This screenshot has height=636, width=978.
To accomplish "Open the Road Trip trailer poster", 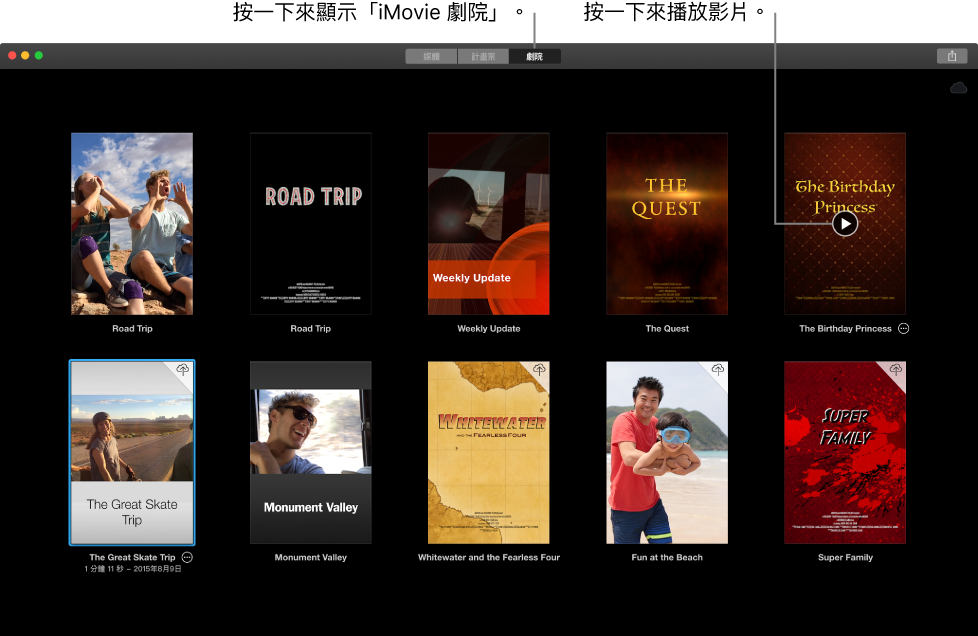I will (x=310, y=223).
